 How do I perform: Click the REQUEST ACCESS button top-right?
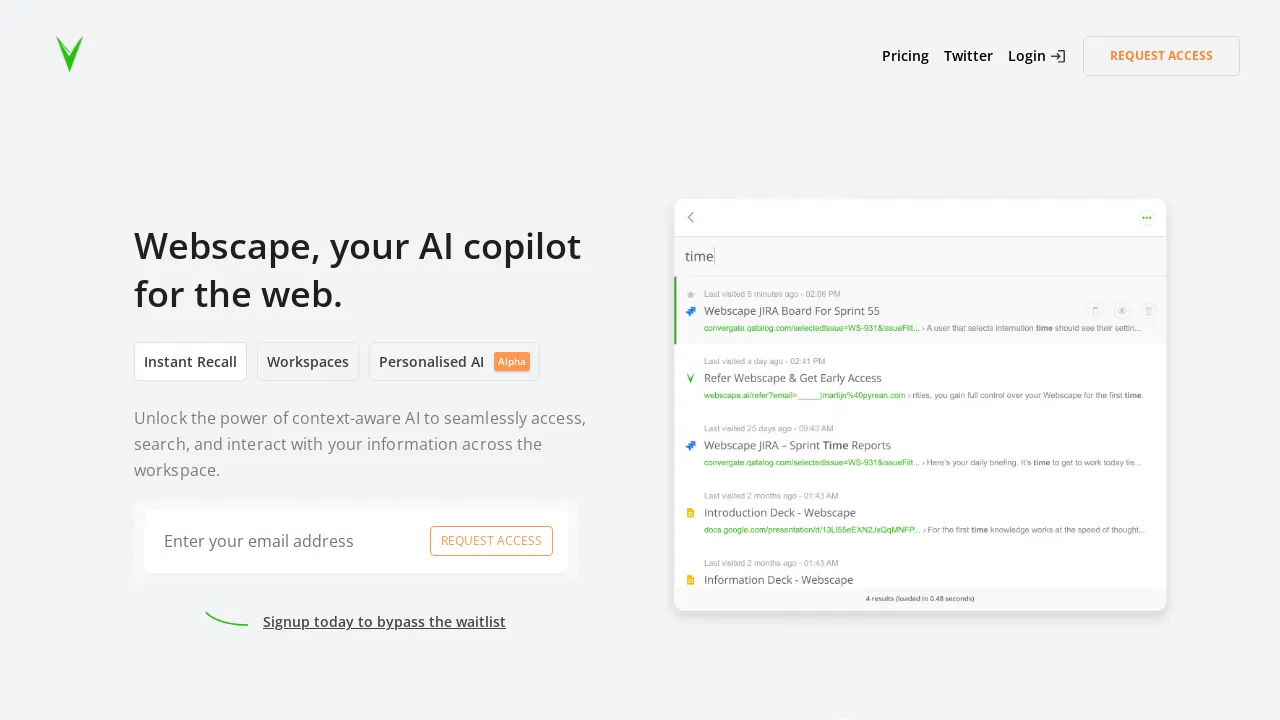click(x=1161, y=56)
